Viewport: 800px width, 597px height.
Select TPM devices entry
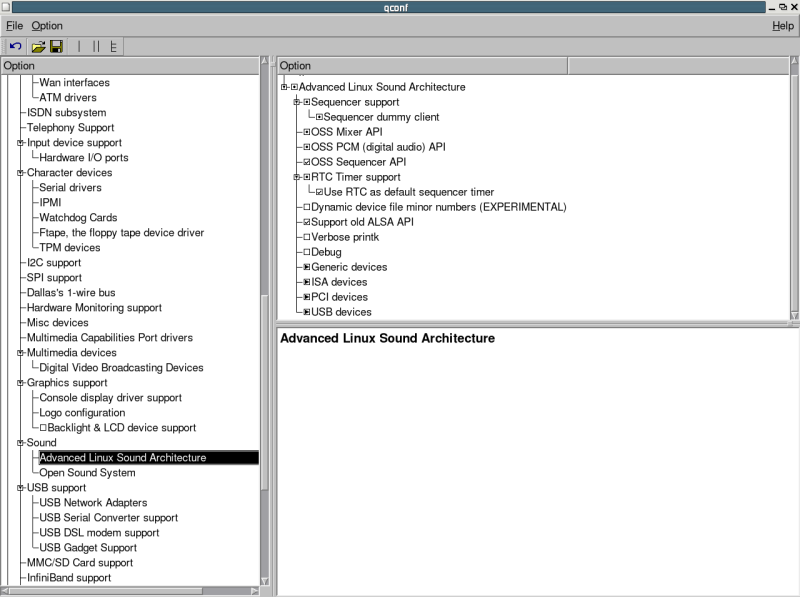click(x=70, y=247)
